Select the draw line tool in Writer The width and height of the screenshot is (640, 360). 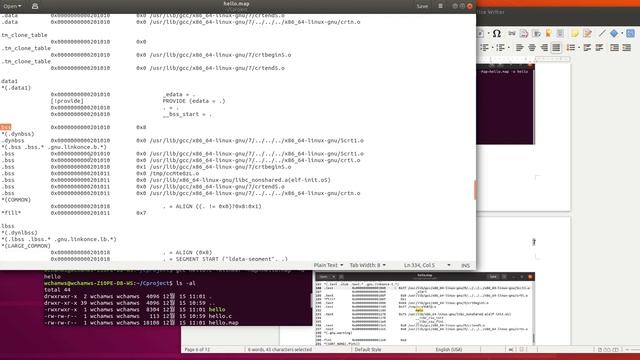pyautogui.click(x=602, y=33)
